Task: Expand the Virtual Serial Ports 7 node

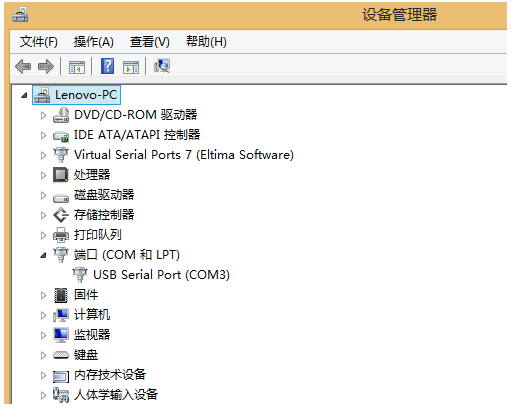Action: click(x=43, y=155)
